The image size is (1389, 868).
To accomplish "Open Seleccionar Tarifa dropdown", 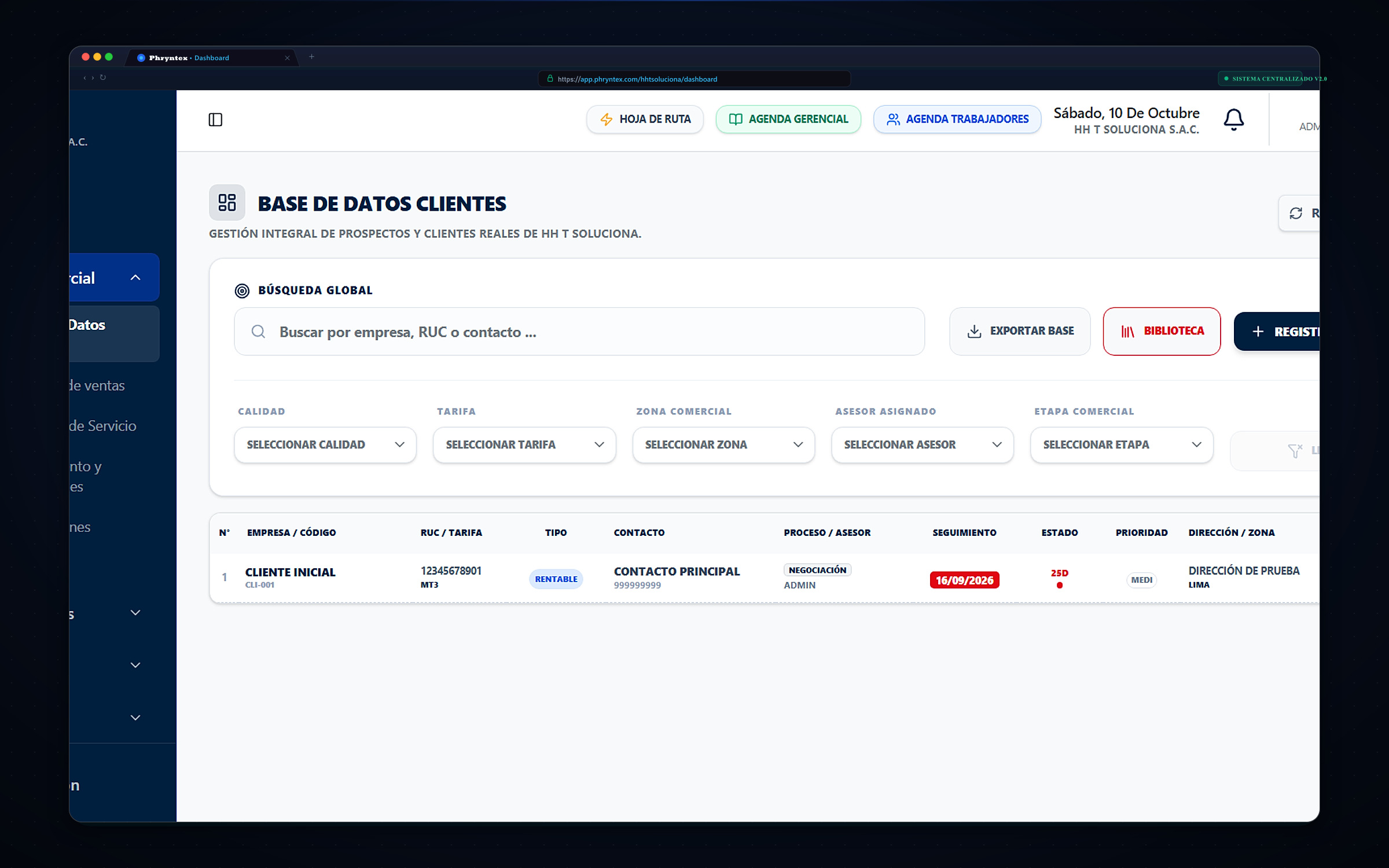I will [524, 444].
